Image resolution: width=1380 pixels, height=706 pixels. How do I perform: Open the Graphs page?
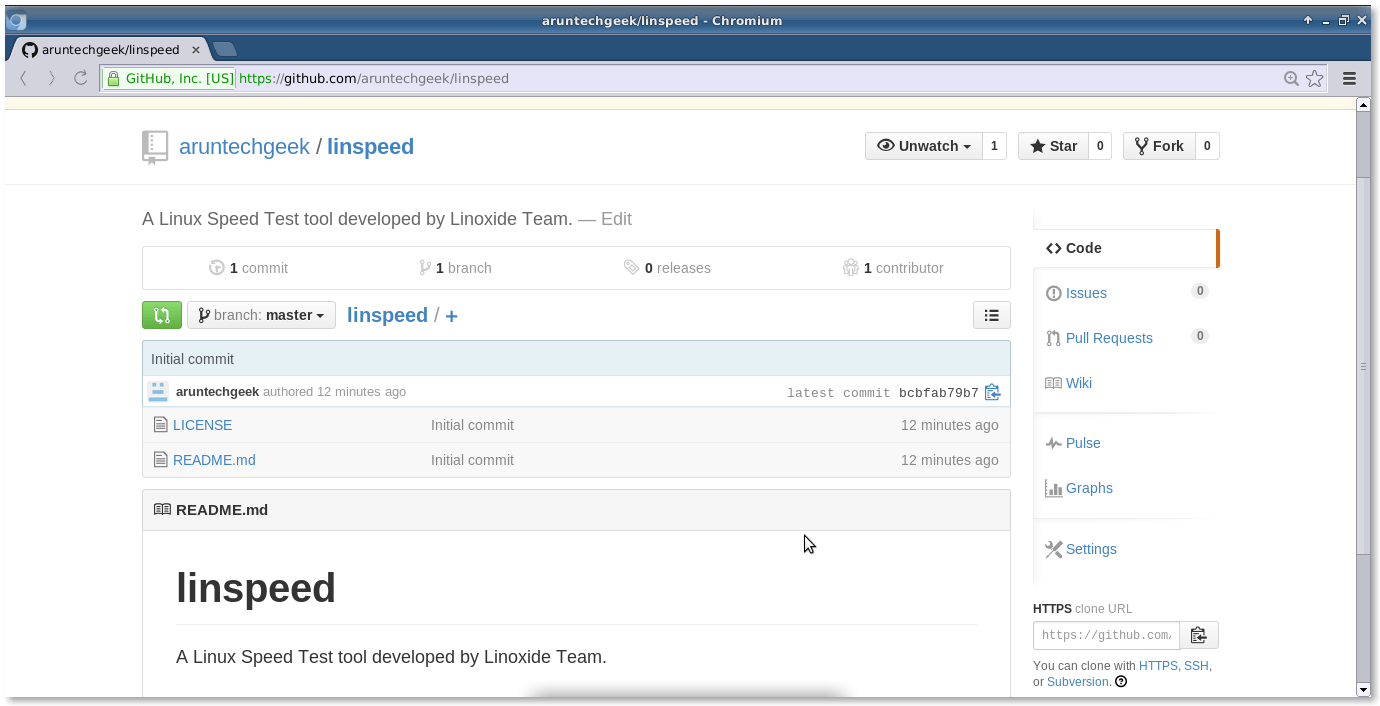point(1088,487)
